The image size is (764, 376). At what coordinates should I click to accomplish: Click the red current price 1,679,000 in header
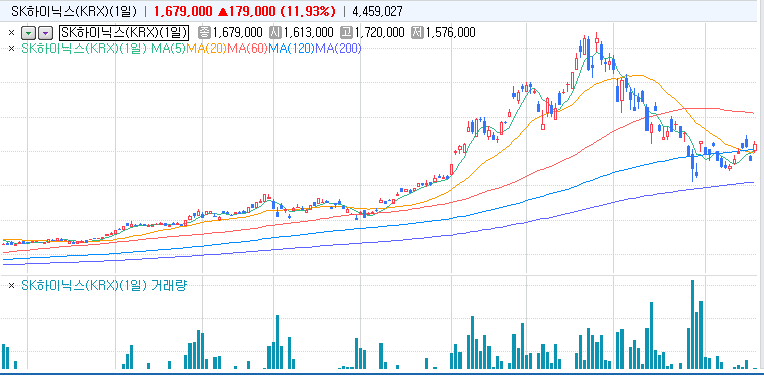coord(183,11)
